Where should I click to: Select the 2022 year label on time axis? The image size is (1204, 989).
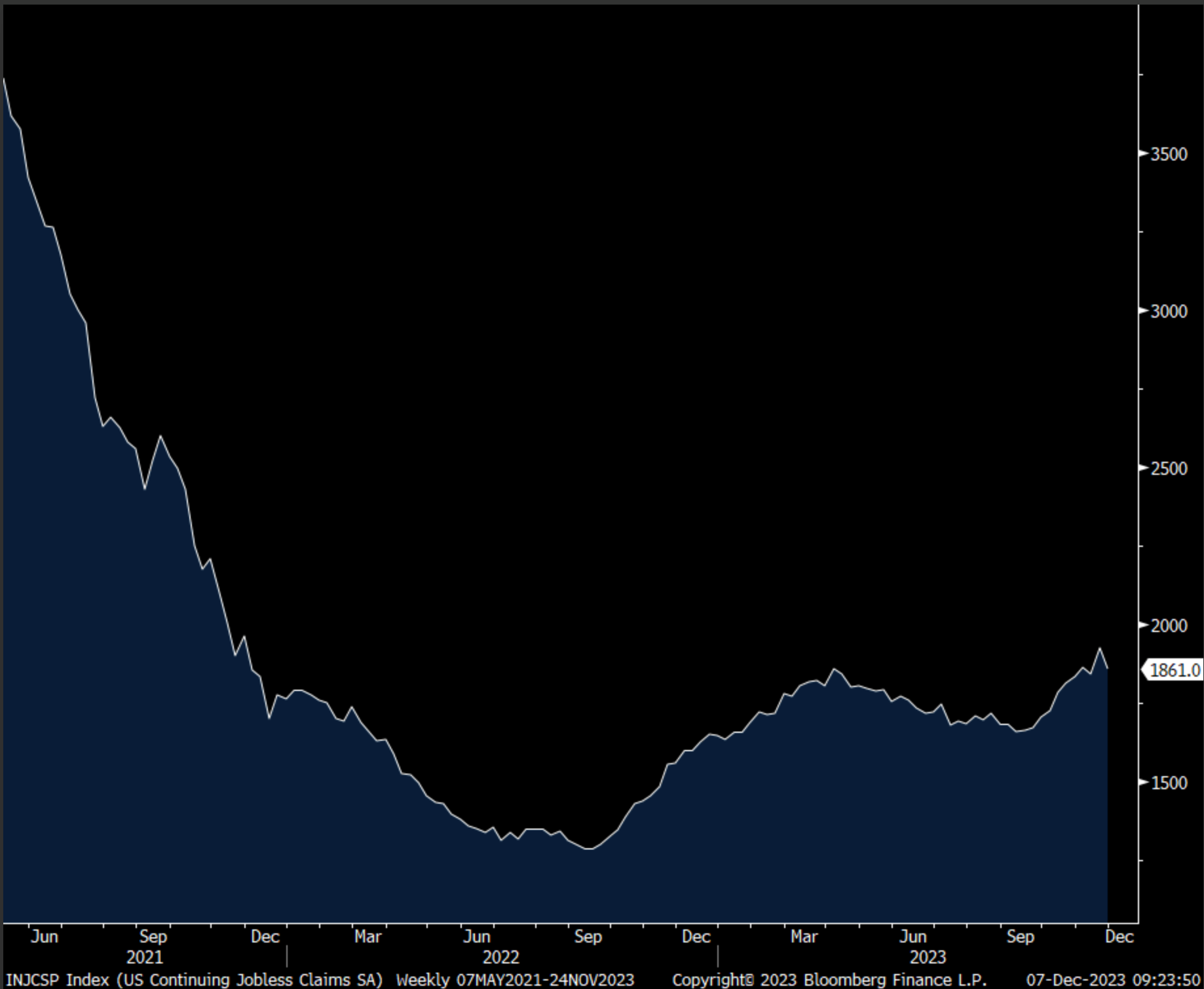pos(500,958)
